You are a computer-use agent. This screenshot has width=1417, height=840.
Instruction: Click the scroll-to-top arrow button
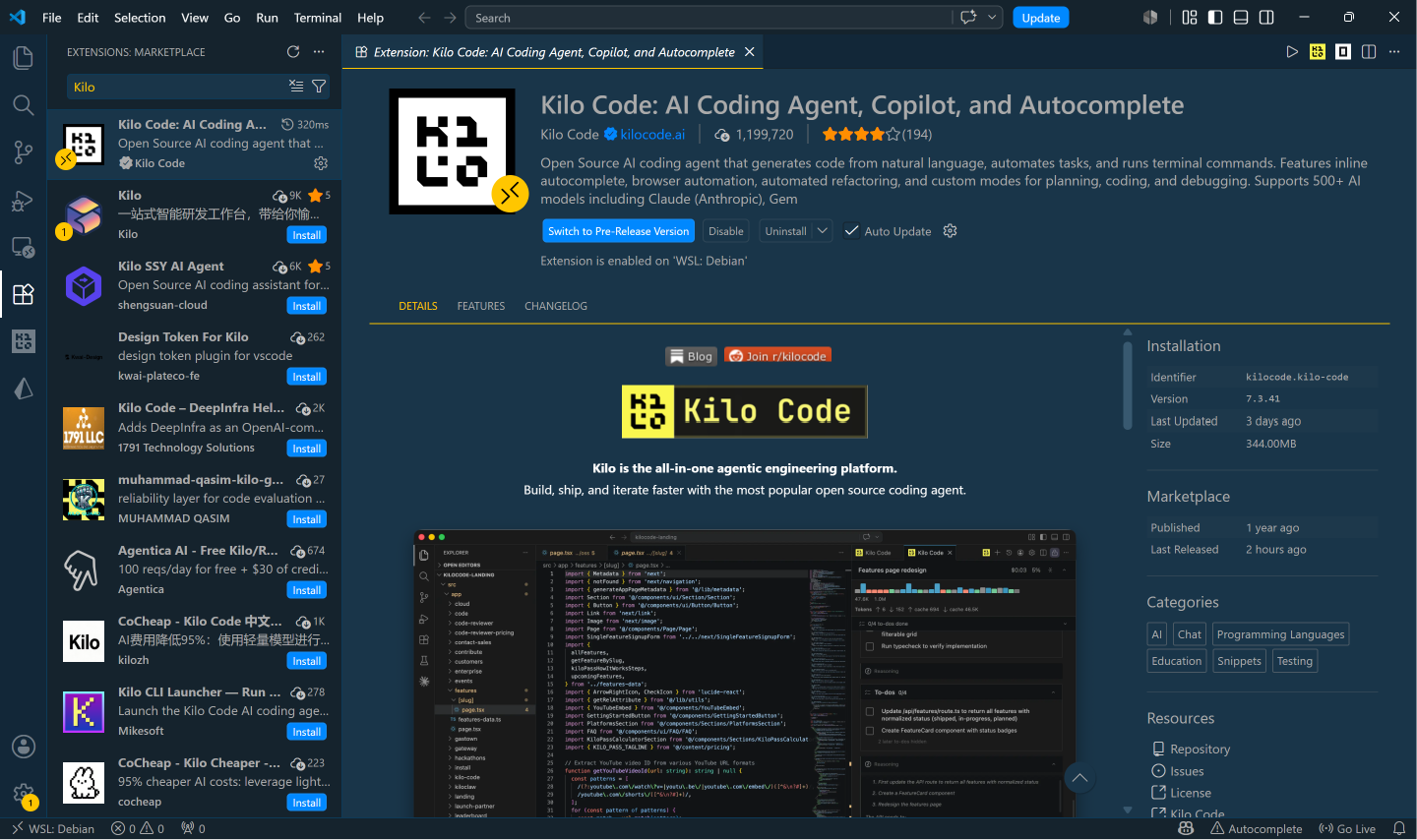click(1079, 779)
